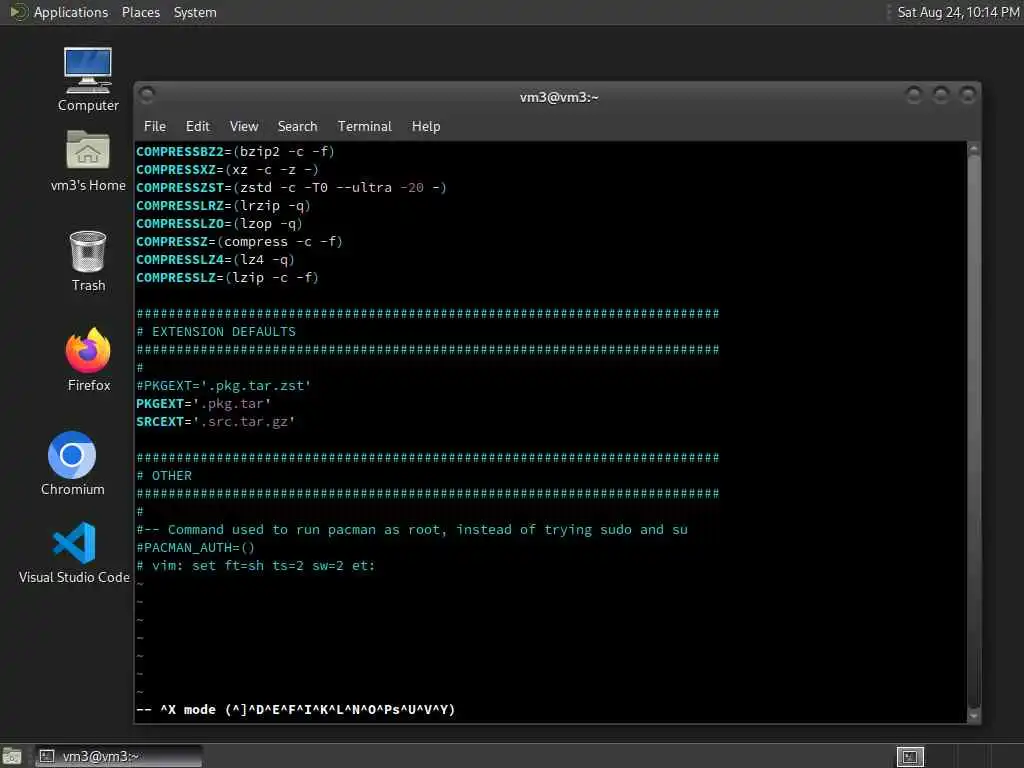Viewport: 1024px width, 768px height.
Task: Click the 'Command used to run pacman' comment
Action: tap(411, 530)
